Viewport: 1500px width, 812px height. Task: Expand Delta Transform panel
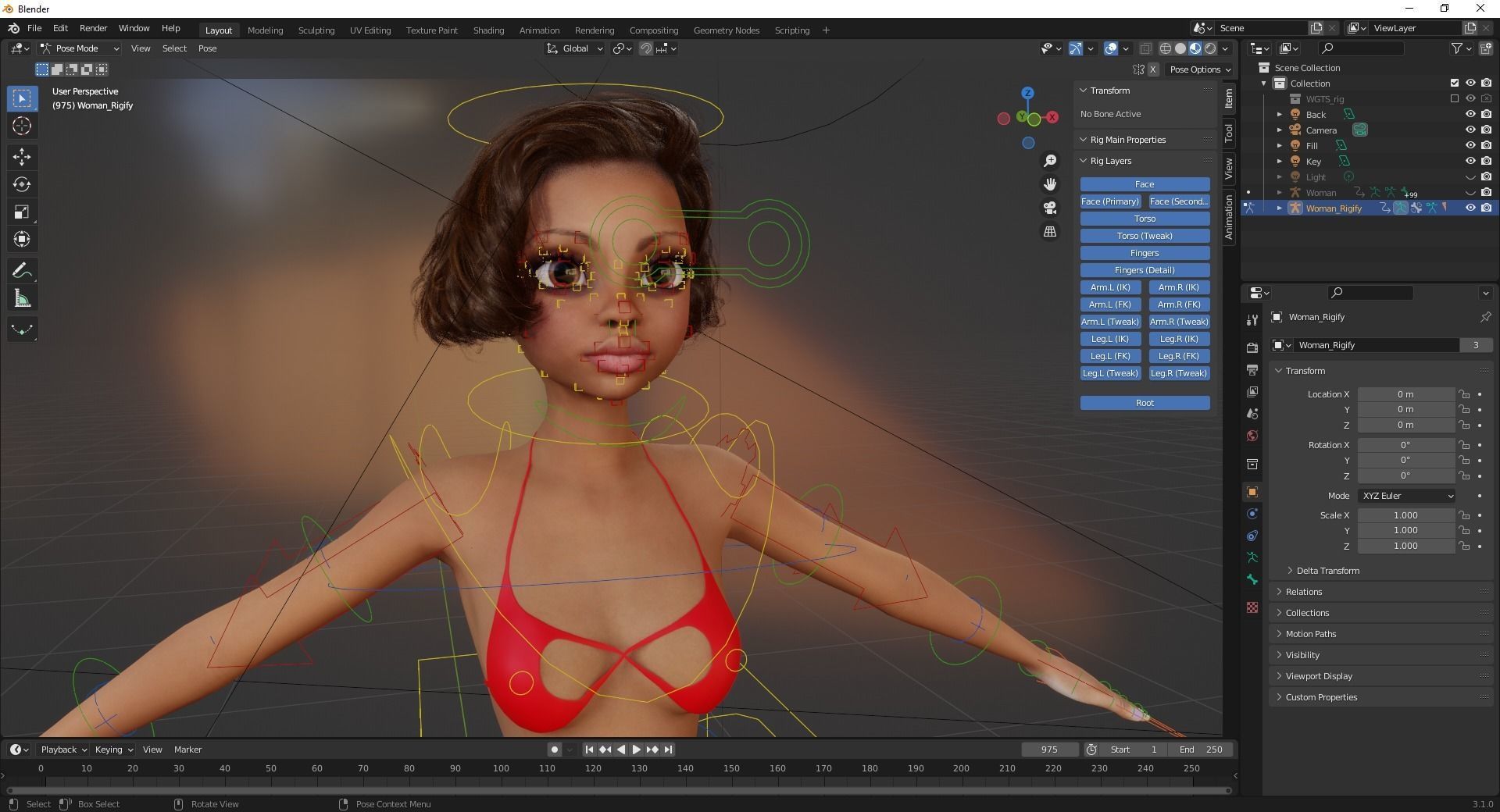1328,571
